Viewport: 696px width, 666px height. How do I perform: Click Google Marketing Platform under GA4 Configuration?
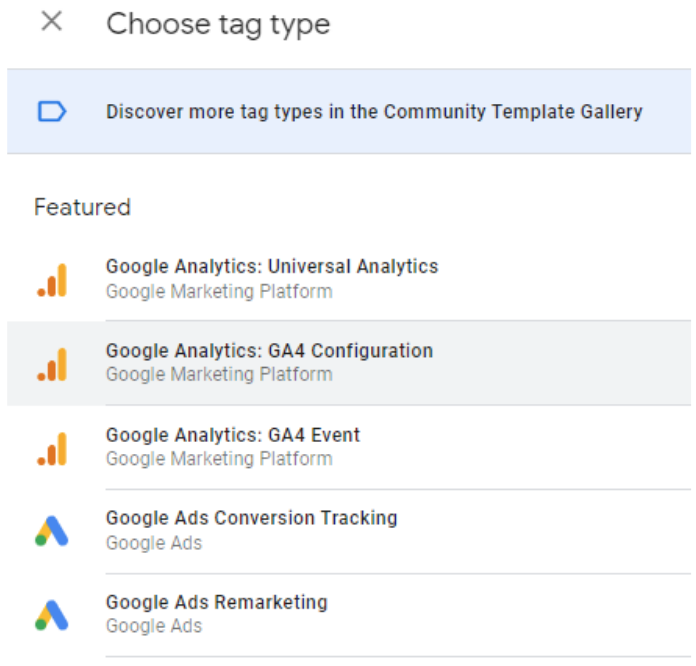click(x=219, y=375)
